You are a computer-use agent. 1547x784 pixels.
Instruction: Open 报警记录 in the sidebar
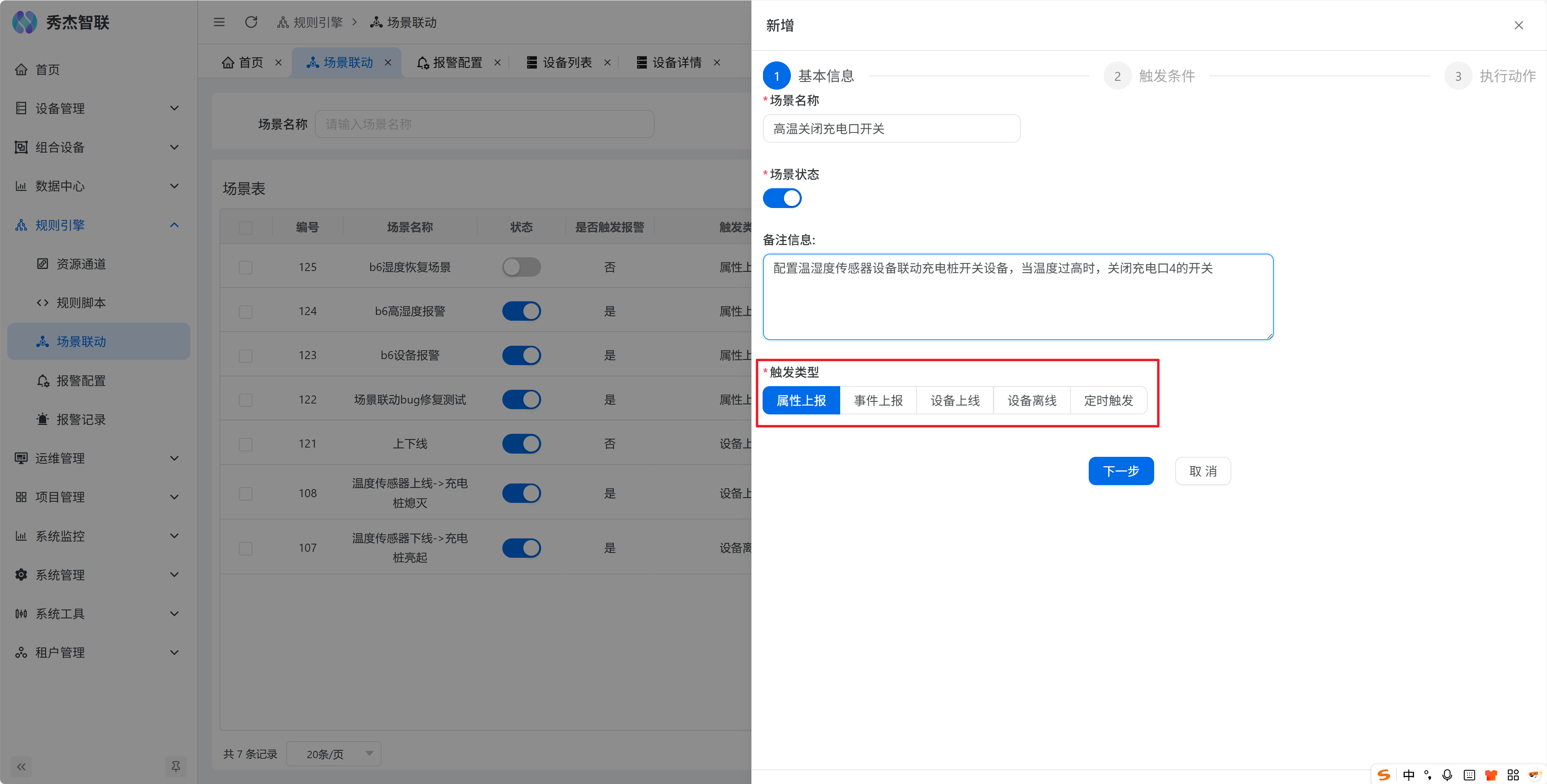(x=80, y=420)
